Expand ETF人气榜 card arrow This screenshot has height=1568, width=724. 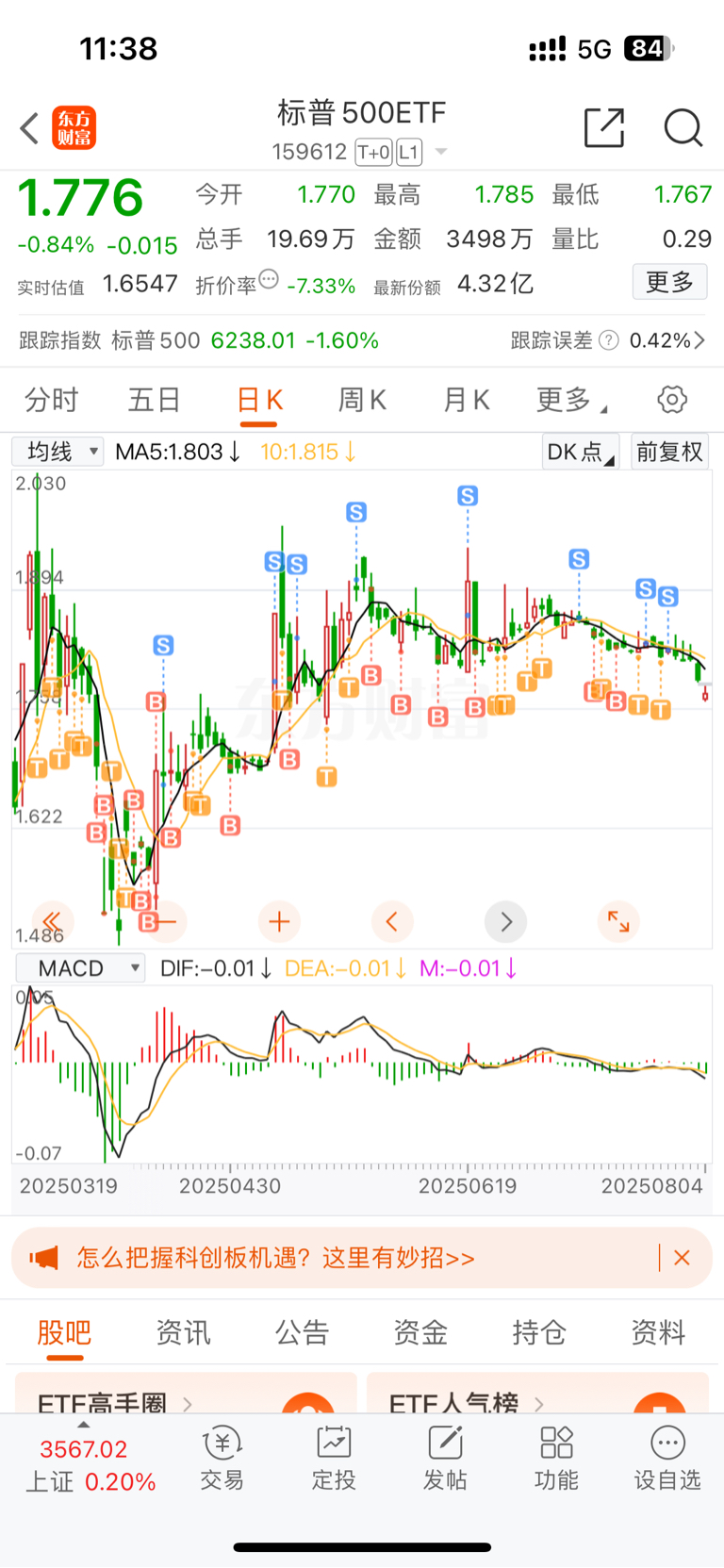click(539, 1404)
